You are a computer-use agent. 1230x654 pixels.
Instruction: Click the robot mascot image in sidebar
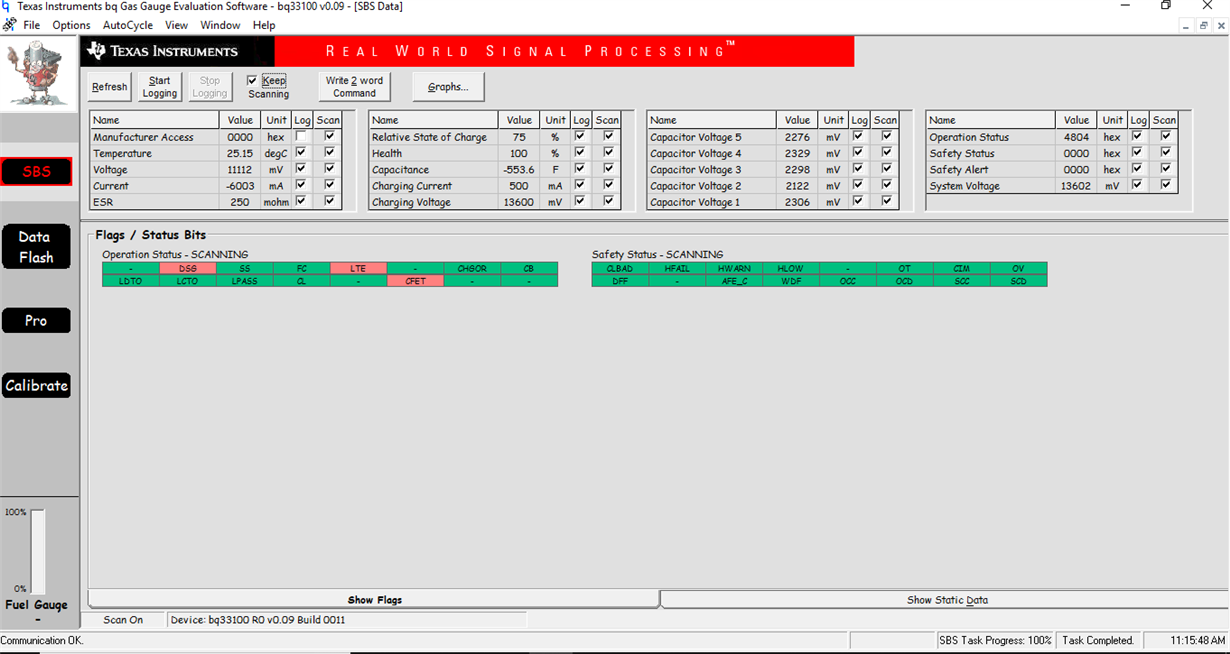[x=37, y=74]
